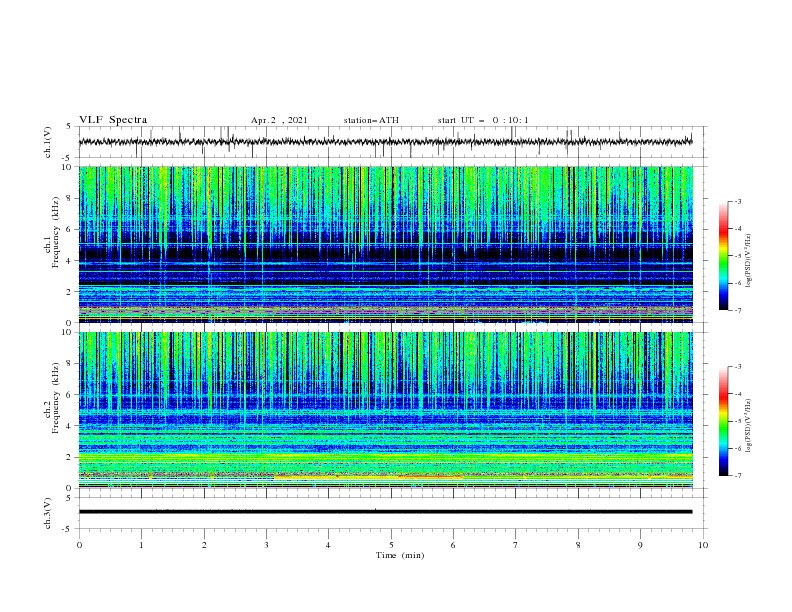The height and width of the screenshot is (612, 792).
Task: Click the upper color scale bar for ch.1
Action: [723, 256]
